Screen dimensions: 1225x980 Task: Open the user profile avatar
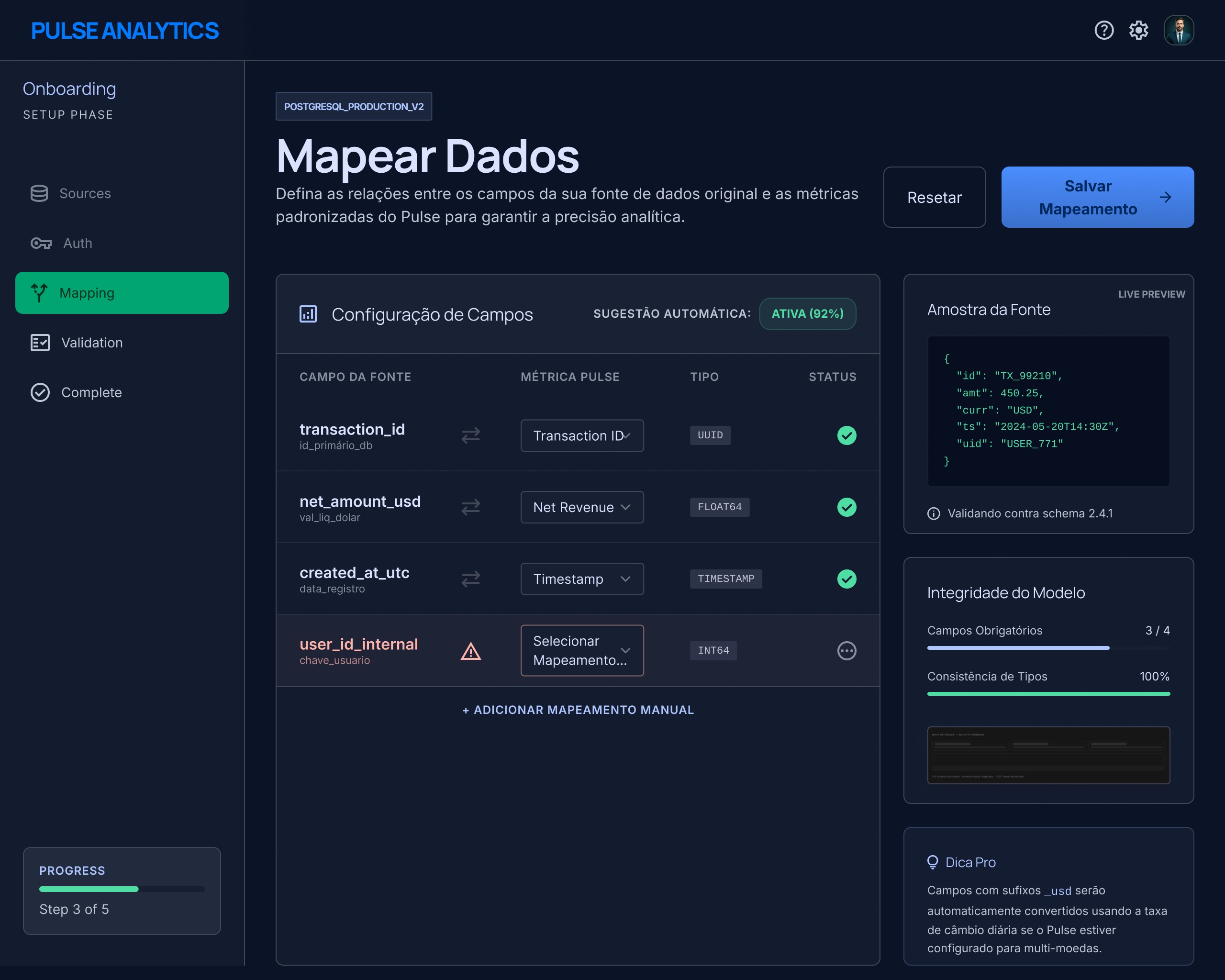(1179, 30)
